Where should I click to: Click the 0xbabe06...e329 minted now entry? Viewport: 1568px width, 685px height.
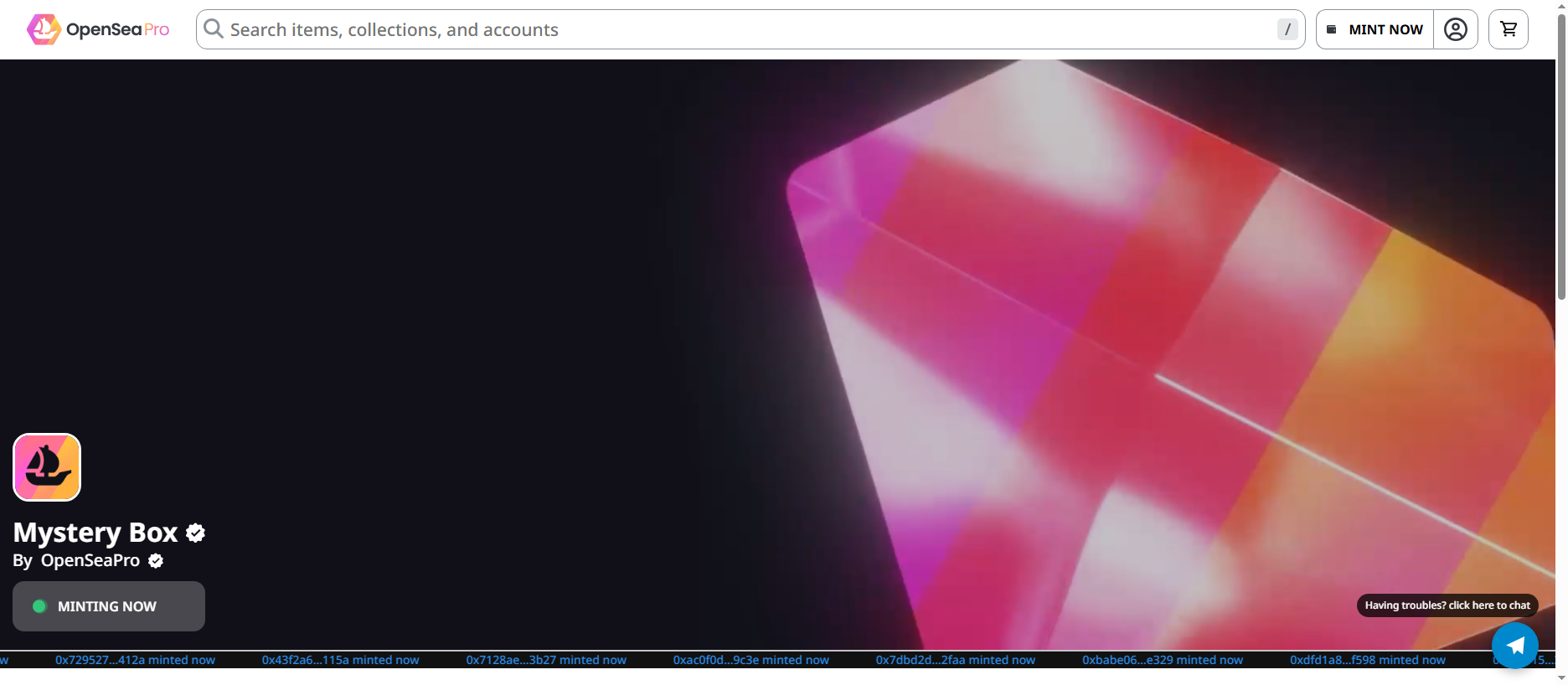(x=1163, y=660)
